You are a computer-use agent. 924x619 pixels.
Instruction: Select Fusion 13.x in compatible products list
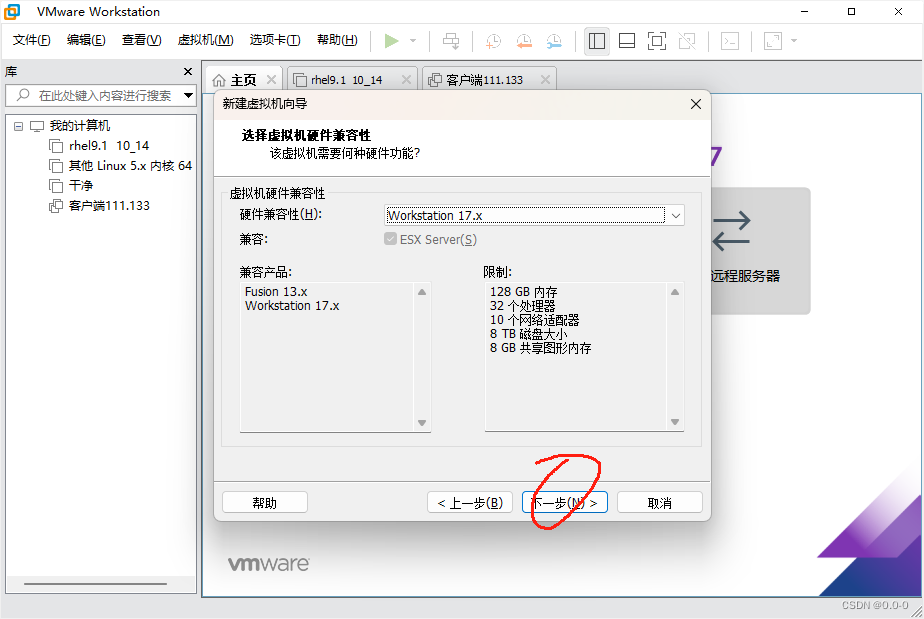(276, 292)
